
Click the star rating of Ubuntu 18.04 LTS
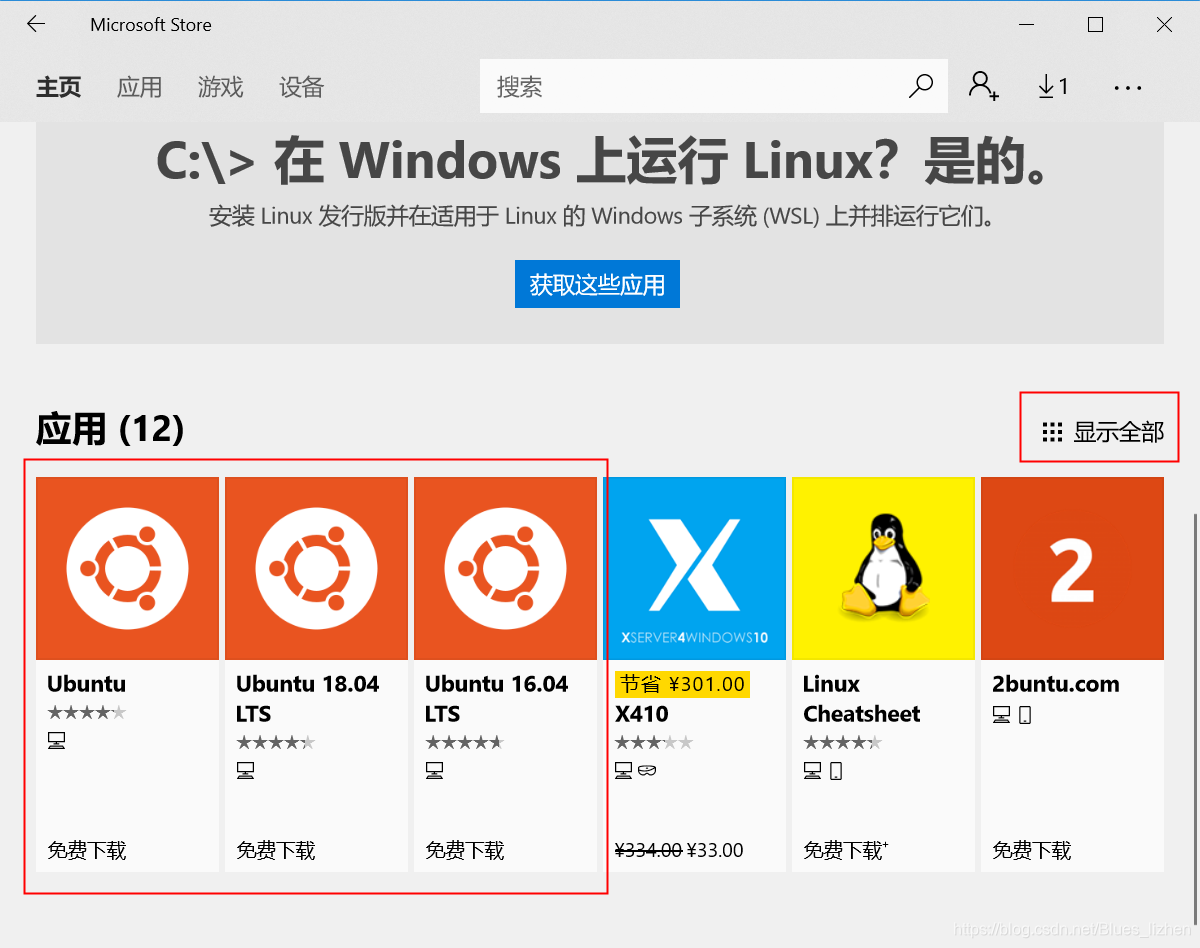tap(276, 743)
